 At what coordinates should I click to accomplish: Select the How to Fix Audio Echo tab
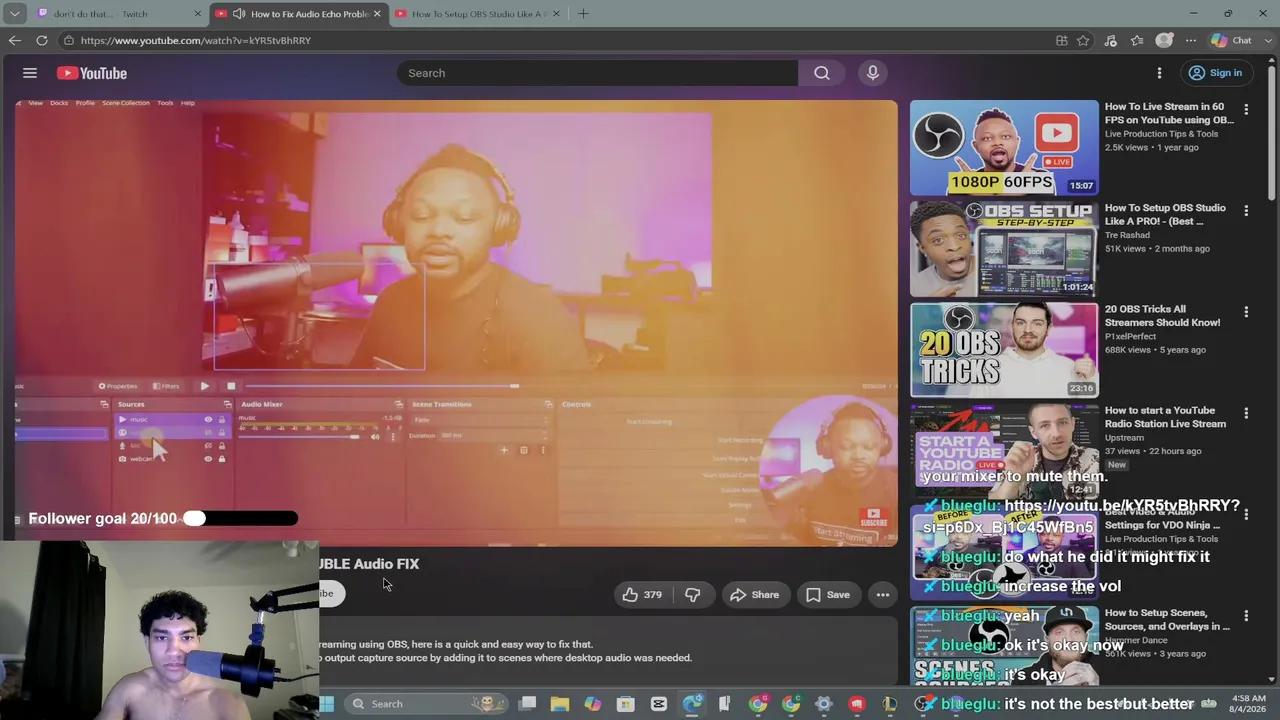coord(300,14)
